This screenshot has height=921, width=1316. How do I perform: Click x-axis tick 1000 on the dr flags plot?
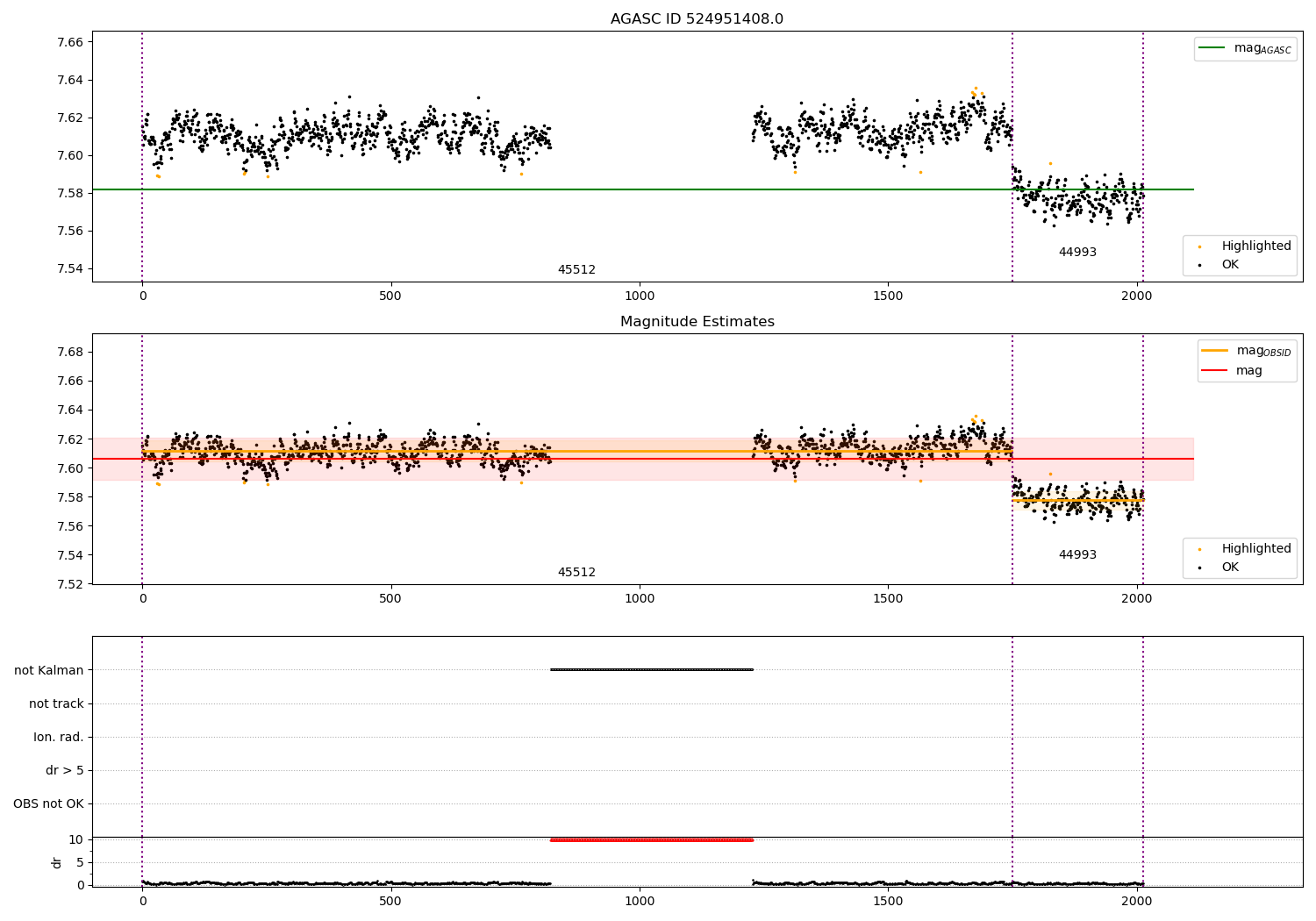(640, 902)
